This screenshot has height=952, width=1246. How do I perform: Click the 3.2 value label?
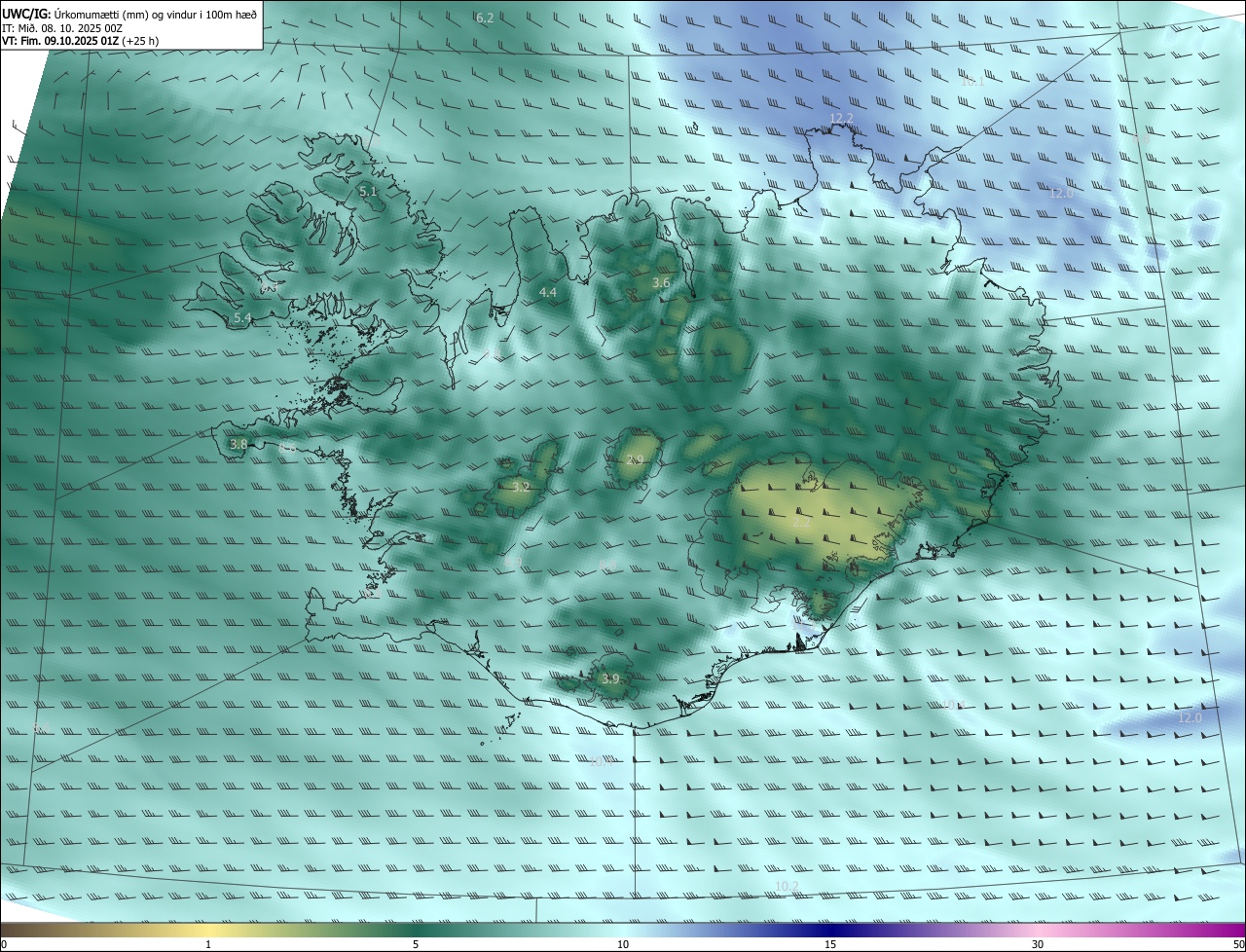coord(521,487)
